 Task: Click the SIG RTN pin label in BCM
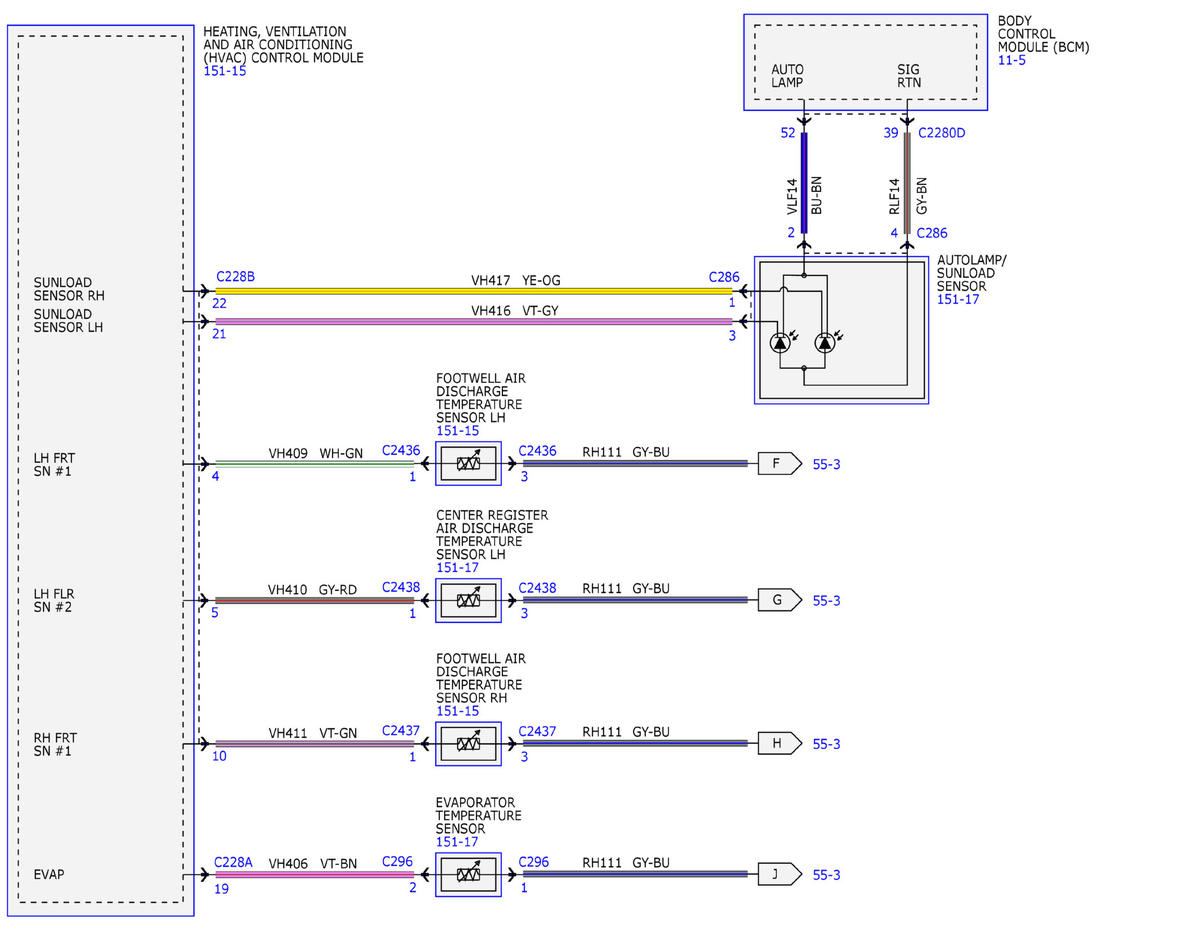coord(909,76)
